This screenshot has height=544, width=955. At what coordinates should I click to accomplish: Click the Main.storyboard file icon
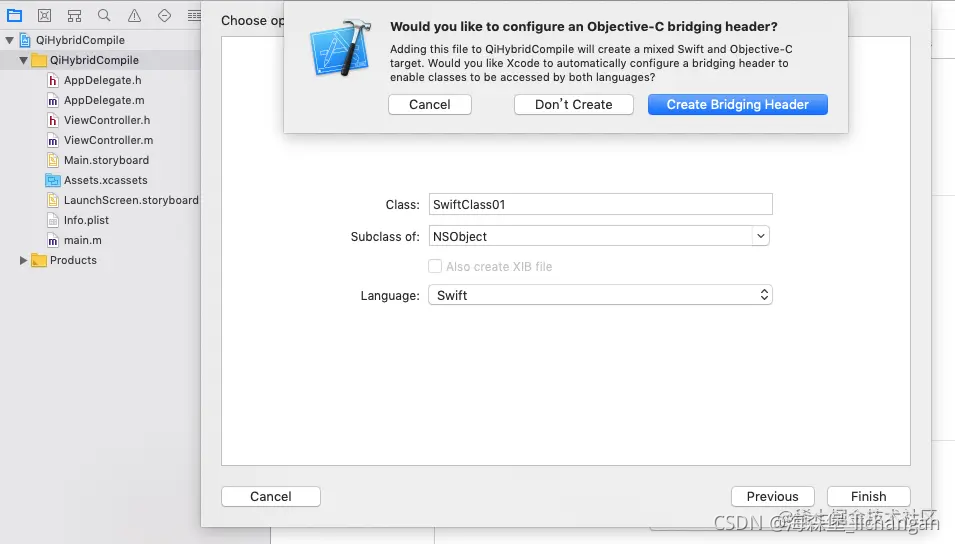(53, 160)
